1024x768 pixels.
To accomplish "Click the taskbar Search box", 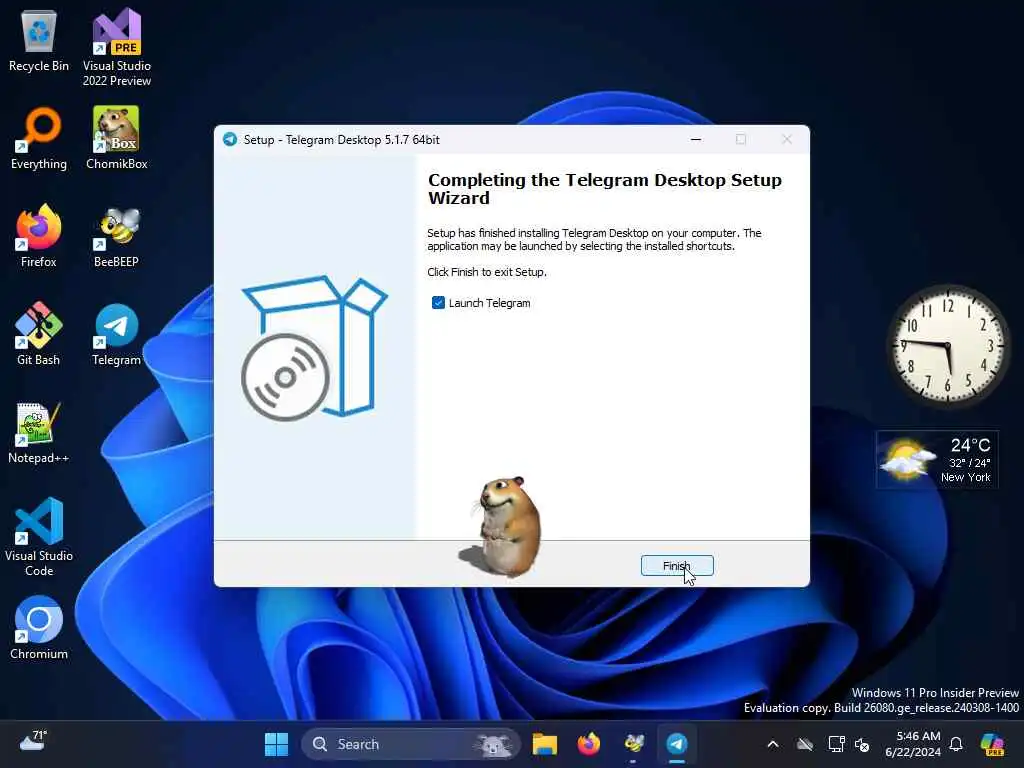I will (411, 744).
